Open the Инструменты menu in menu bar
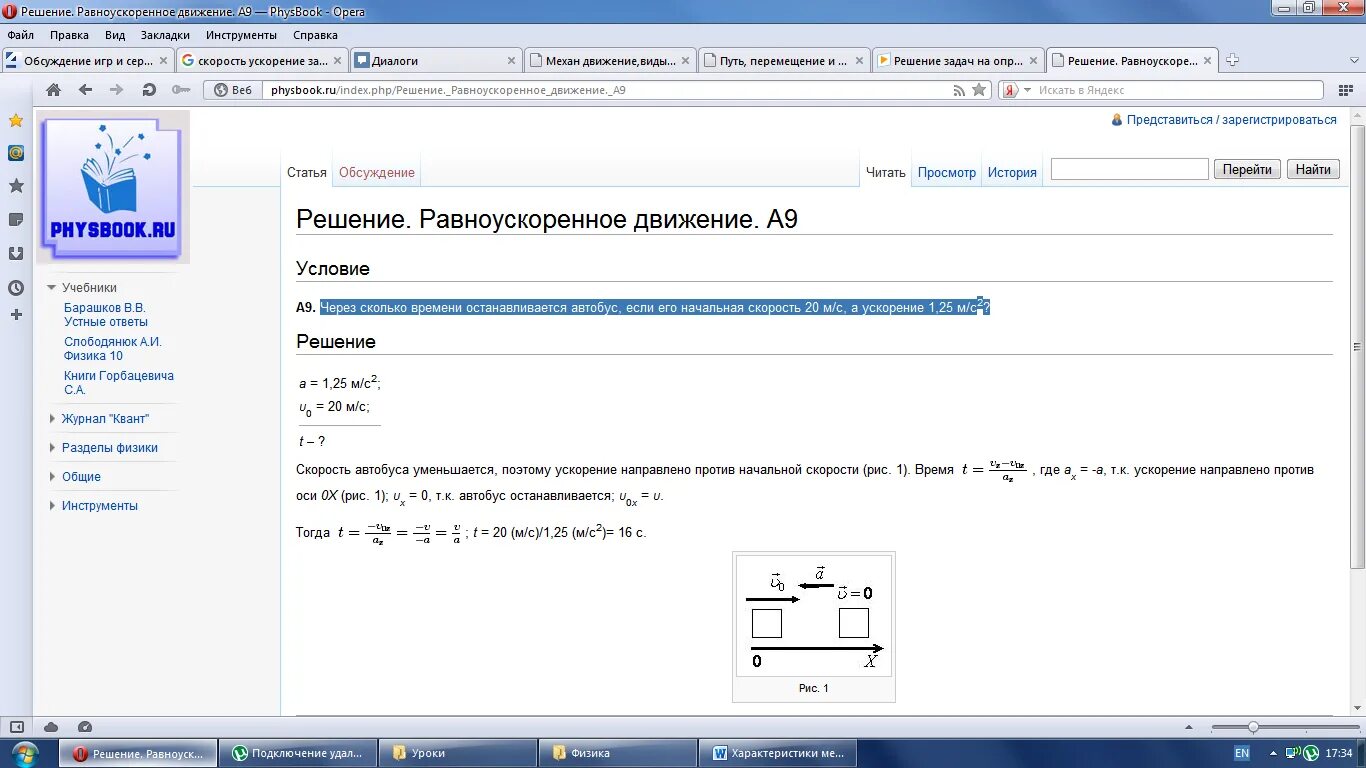The width and height of the screenshot is (1366, 768). click(241, 35)
